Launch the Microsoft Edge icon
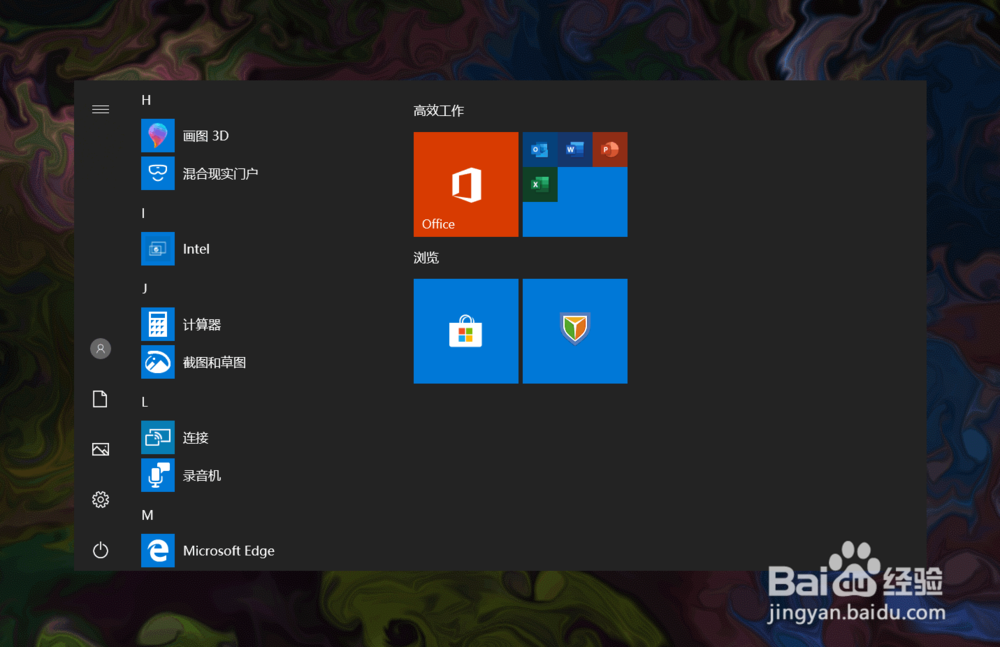The image size is (1000, 647). (x=158, y=550)
